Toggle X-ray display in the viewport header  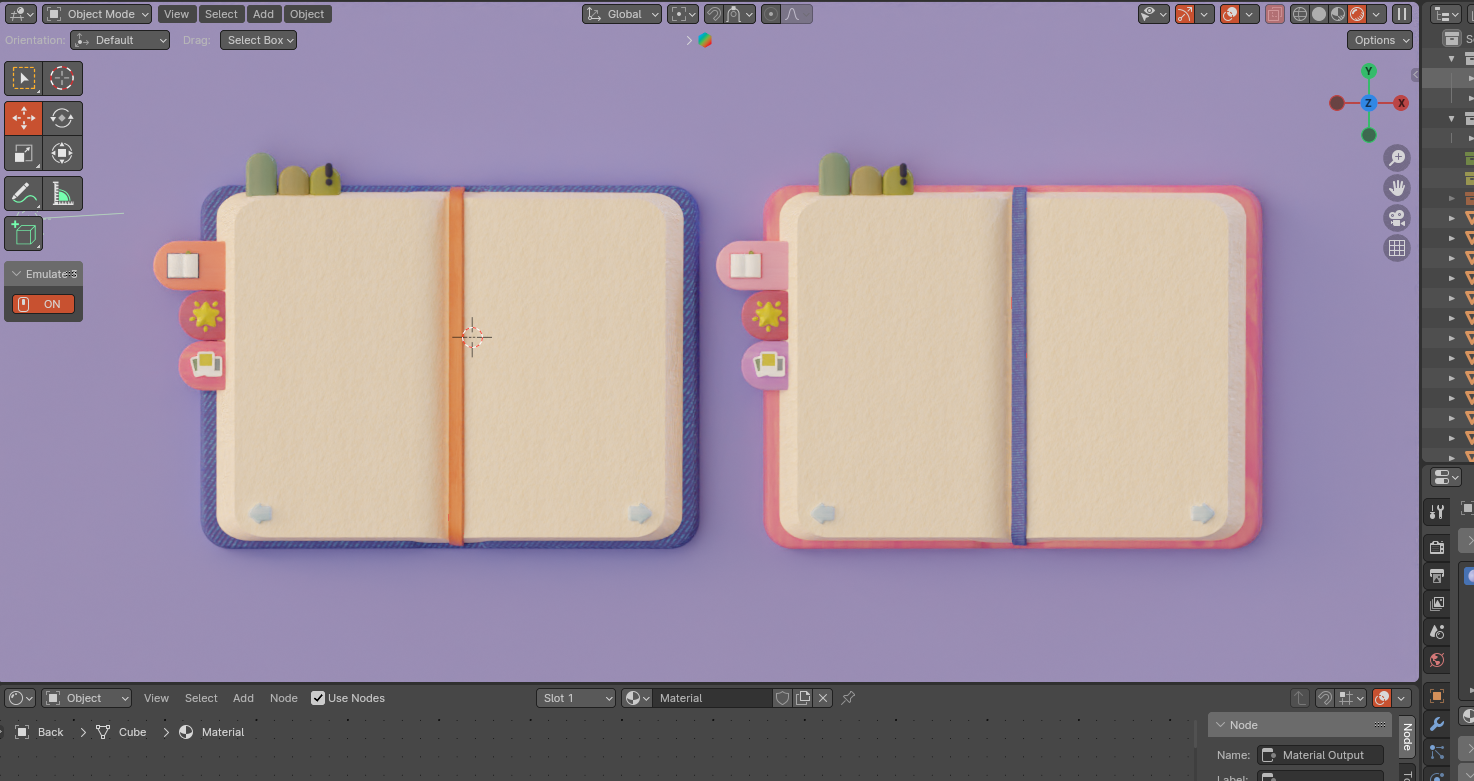click(1274, 14)
